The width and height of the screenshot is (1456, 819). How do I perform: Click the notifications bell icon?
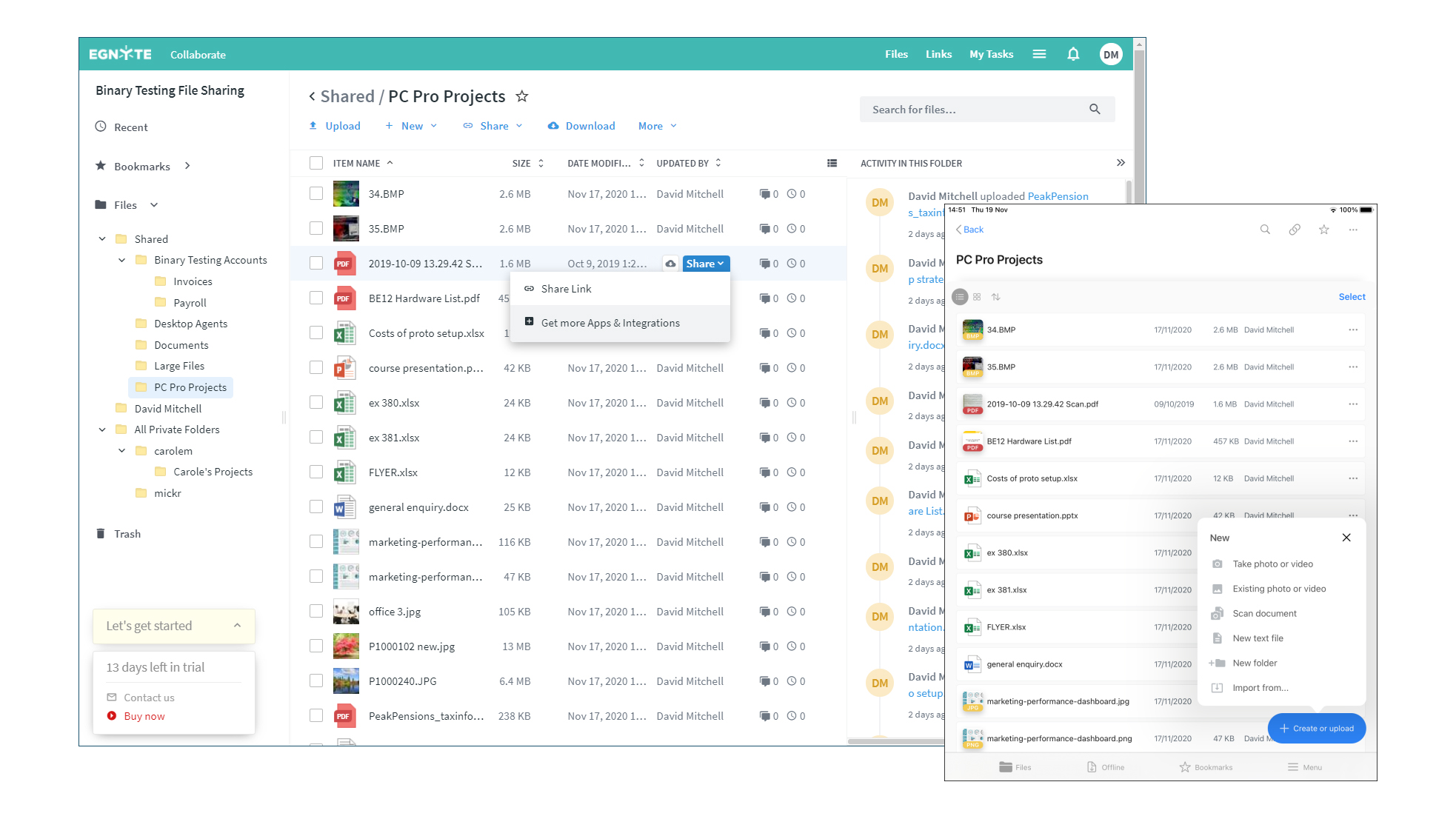[1073, 54]
